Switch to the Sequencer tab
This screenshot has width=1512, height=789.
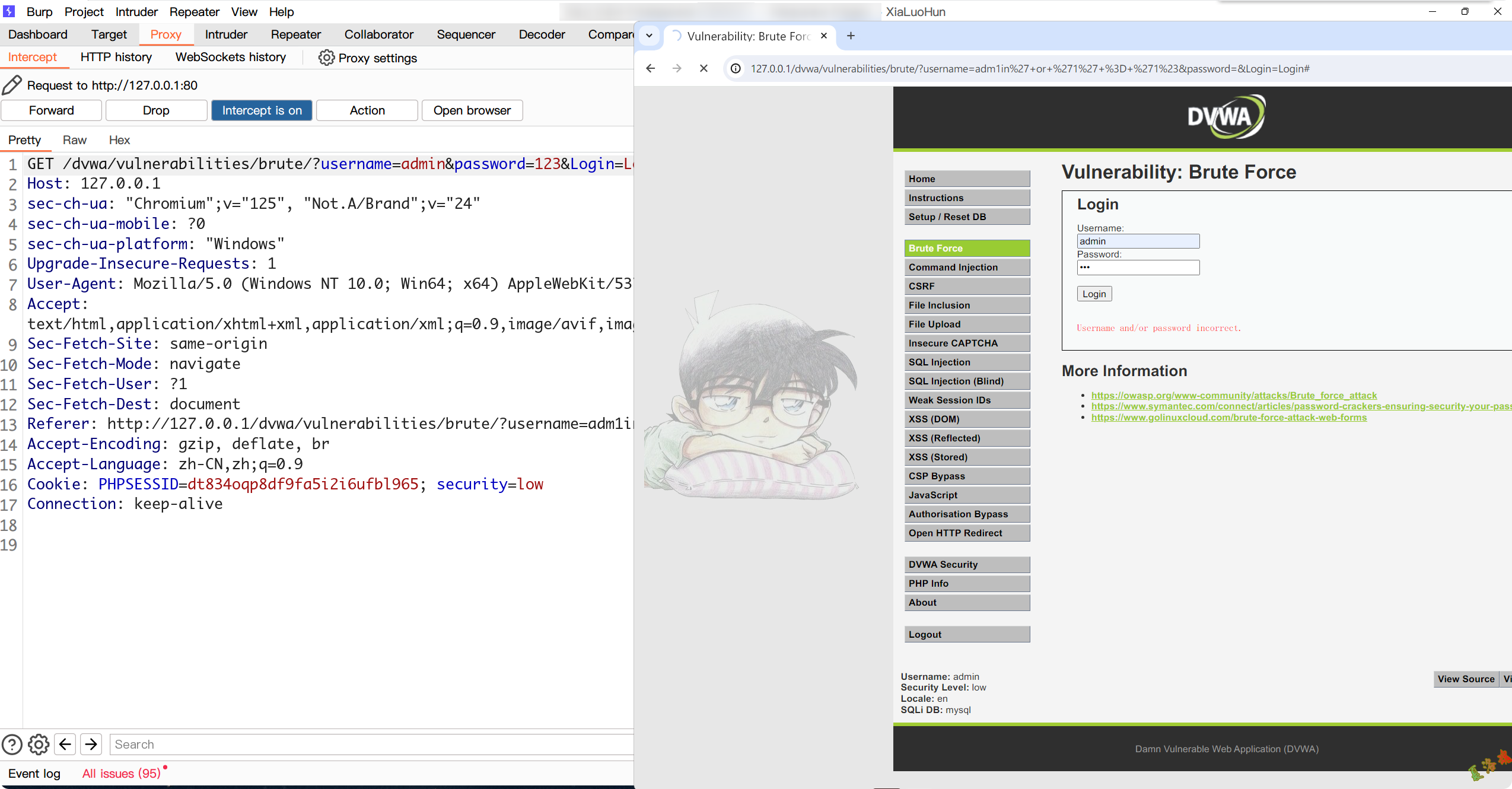point(466,34)
